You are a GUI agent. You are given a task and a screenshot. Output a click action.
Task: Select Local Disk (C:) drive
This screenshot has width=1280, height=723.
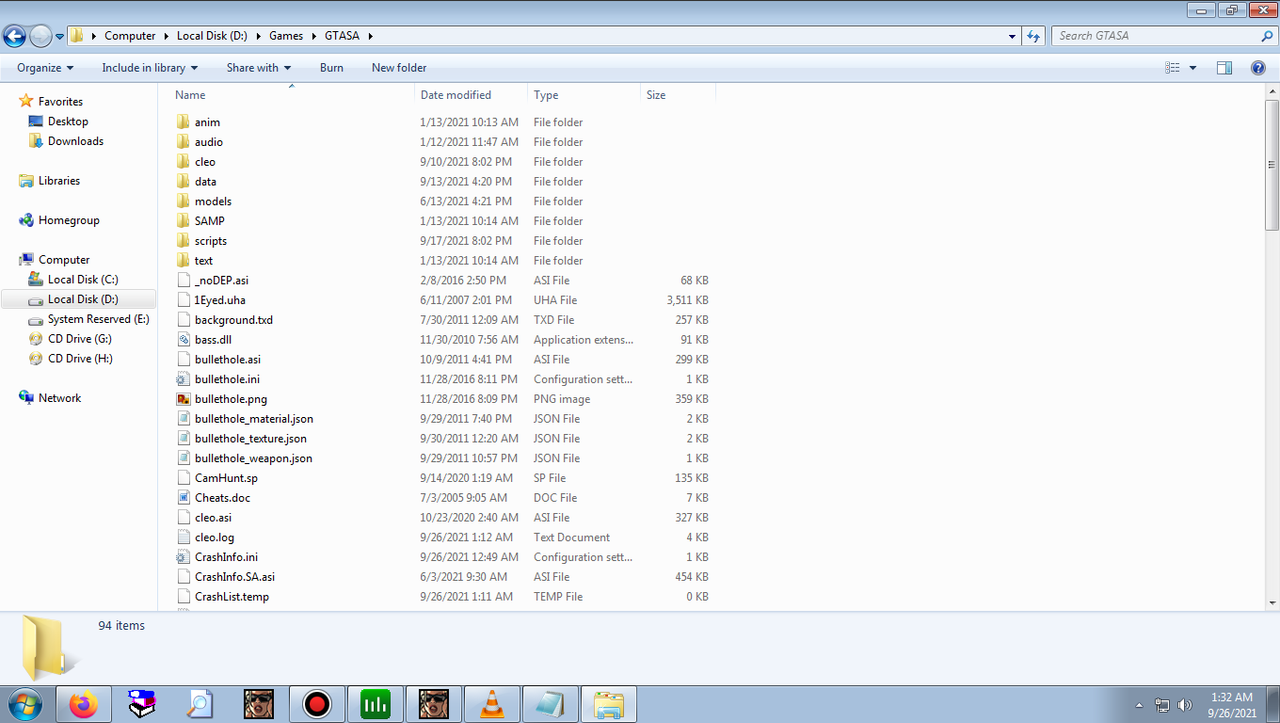[83, 280]
